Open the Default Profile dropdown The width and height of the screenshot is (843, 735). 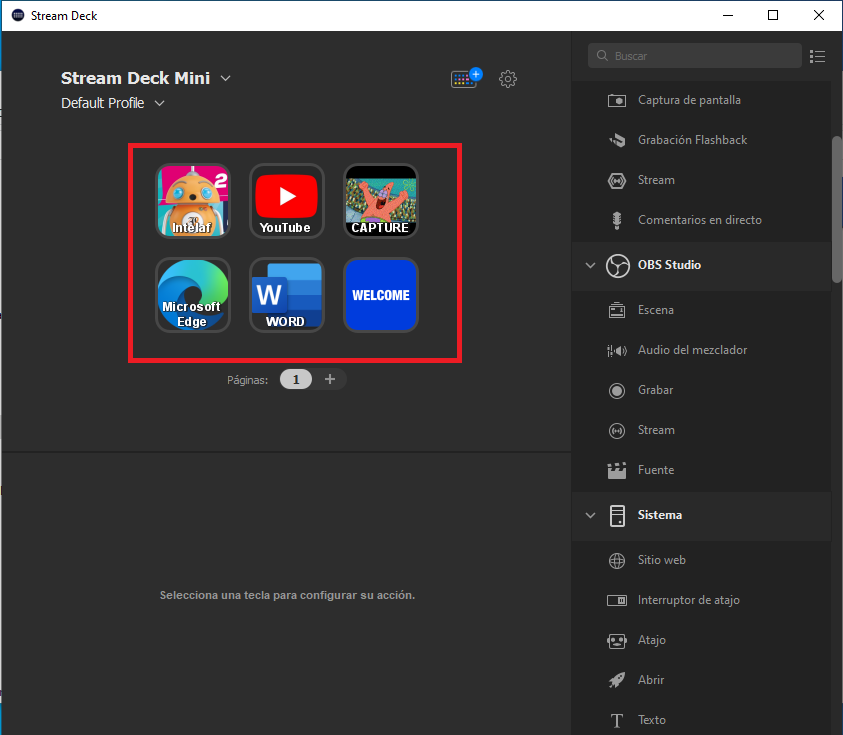point(160,103)
